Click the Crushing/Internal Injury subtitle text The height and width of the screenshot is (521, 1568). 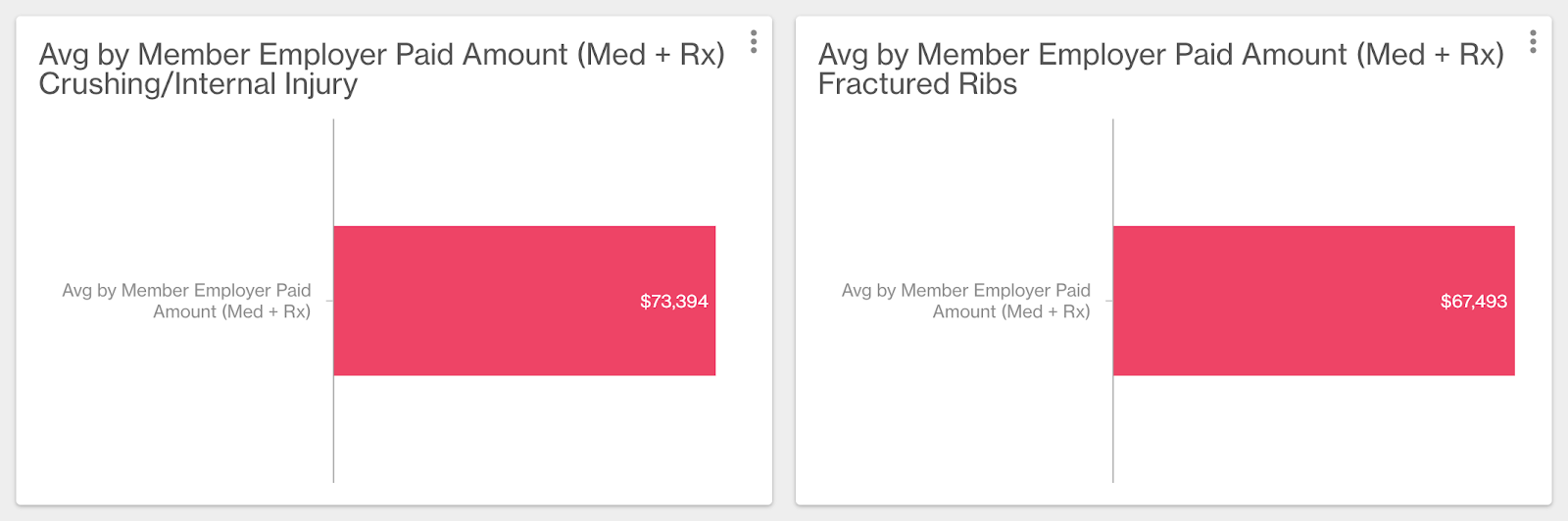tap(198, 84)
